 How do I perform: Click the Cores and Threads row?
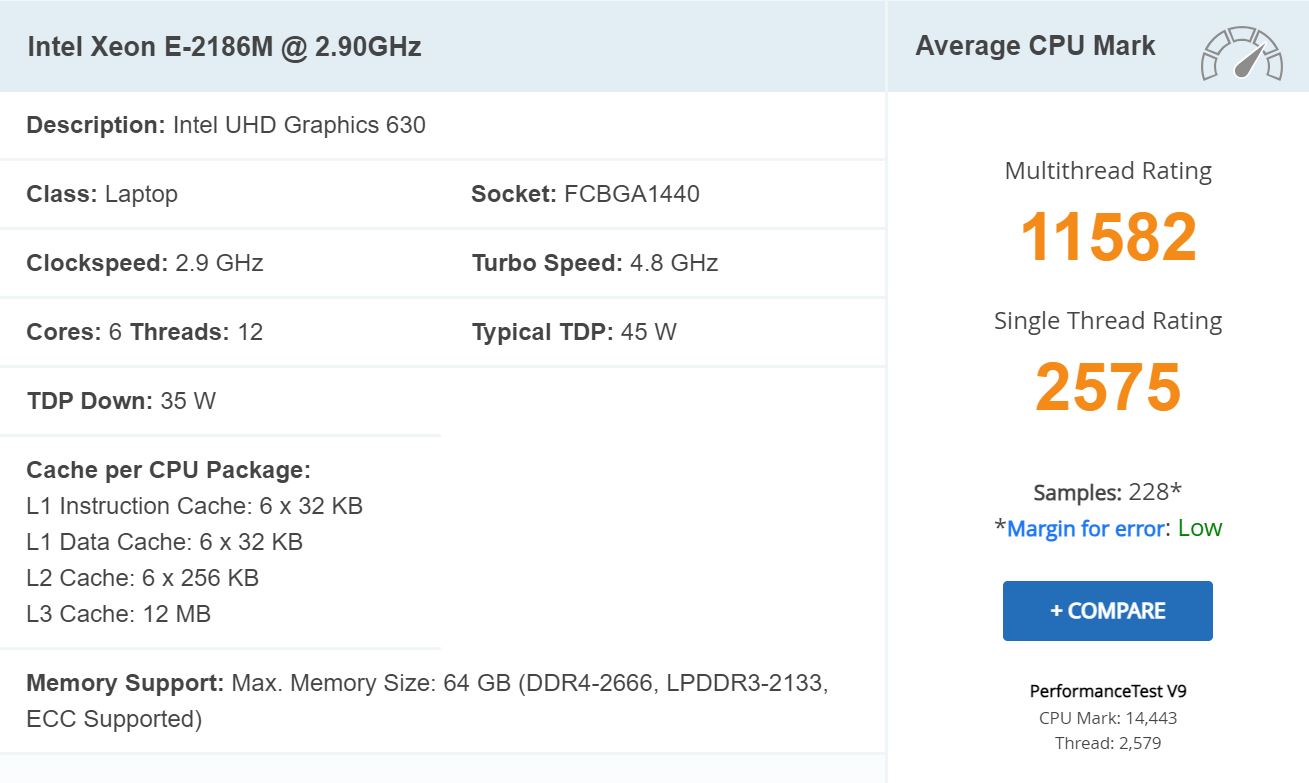click(145, 332)
